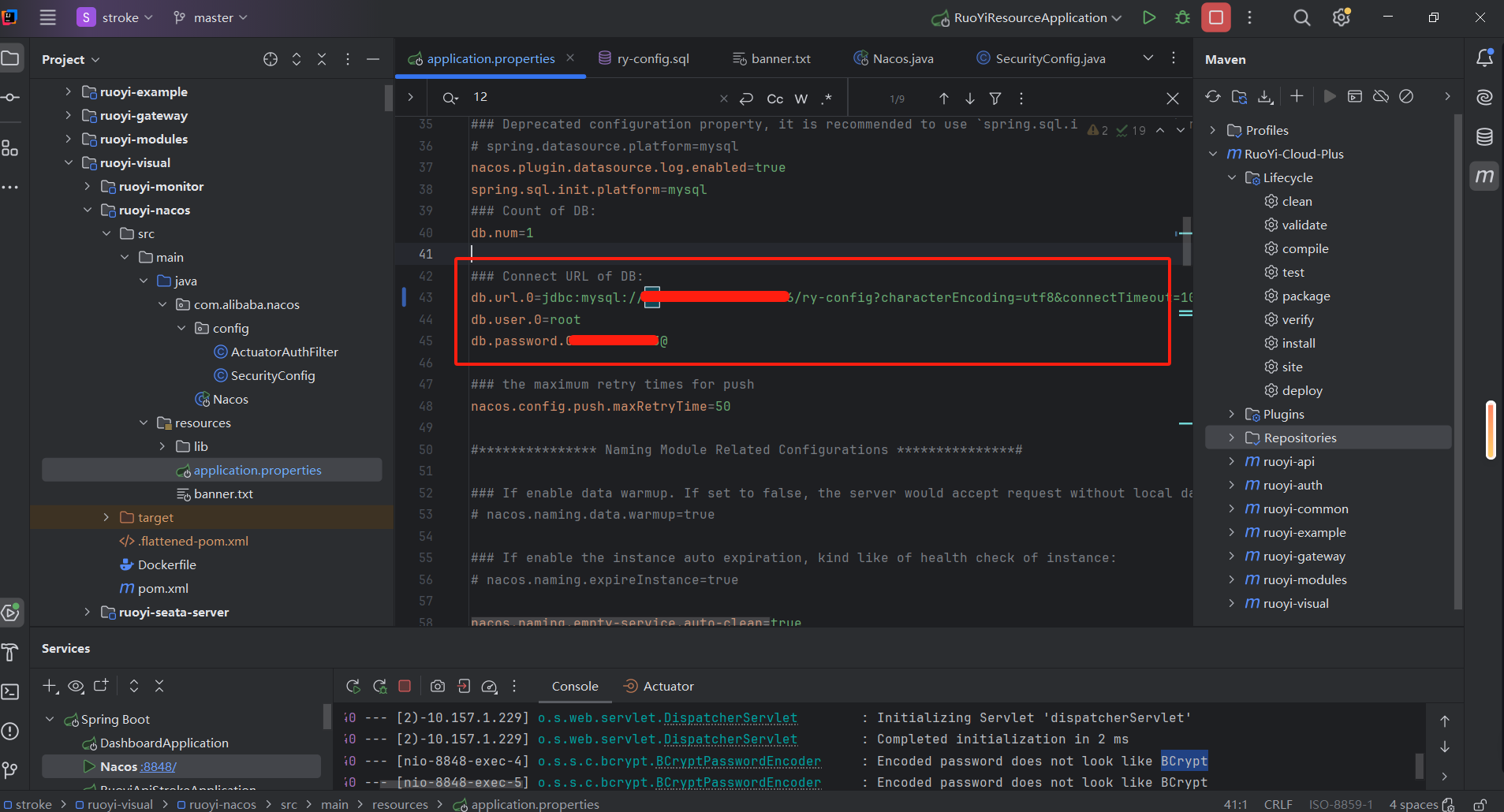Open the Nacos :8848/ link

click(158, 766)
